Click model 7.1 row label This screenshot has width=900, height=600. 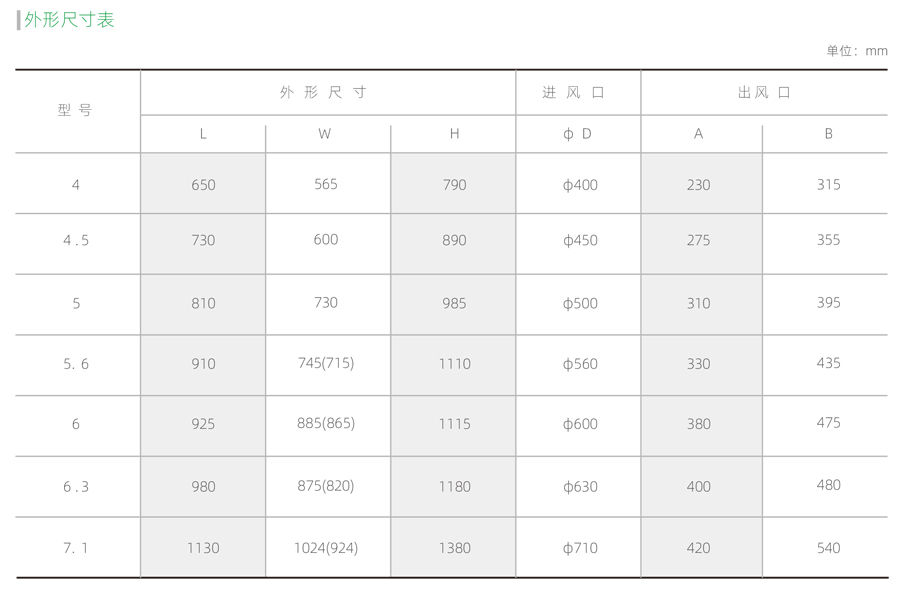pyautogui.click(x=76, y=548)
